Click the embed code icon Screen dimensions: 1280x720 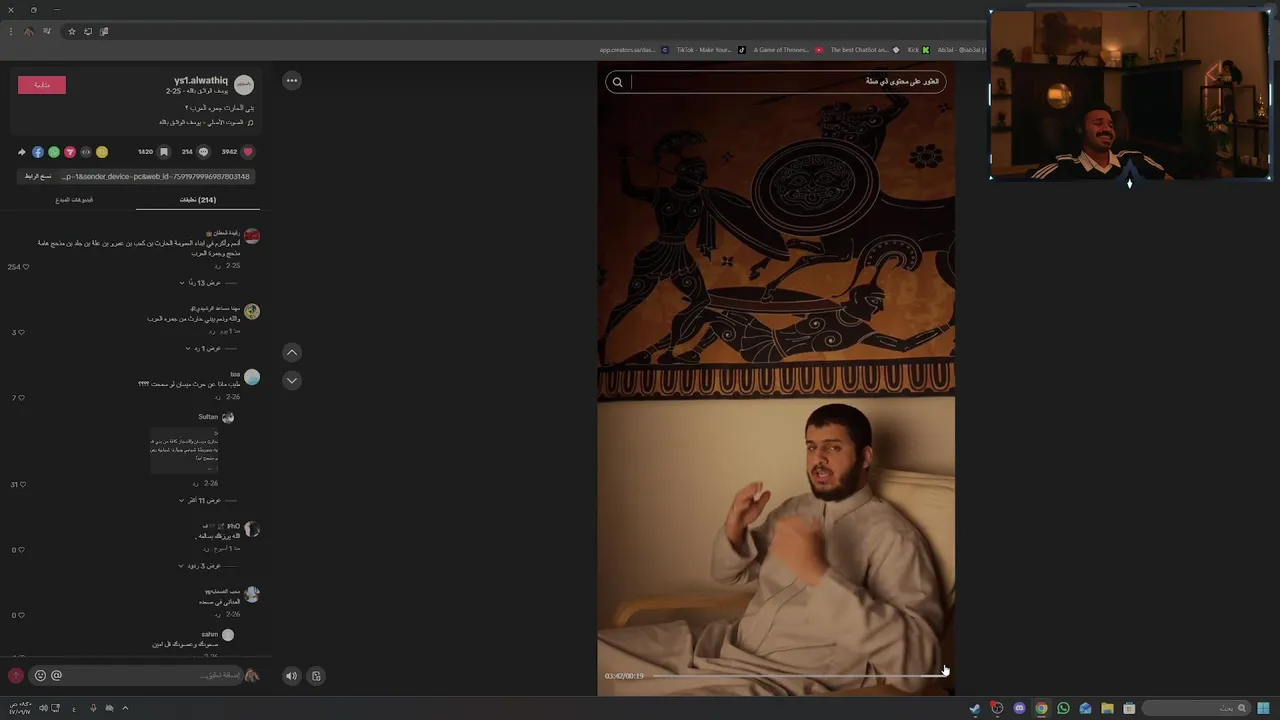point(86,152)
